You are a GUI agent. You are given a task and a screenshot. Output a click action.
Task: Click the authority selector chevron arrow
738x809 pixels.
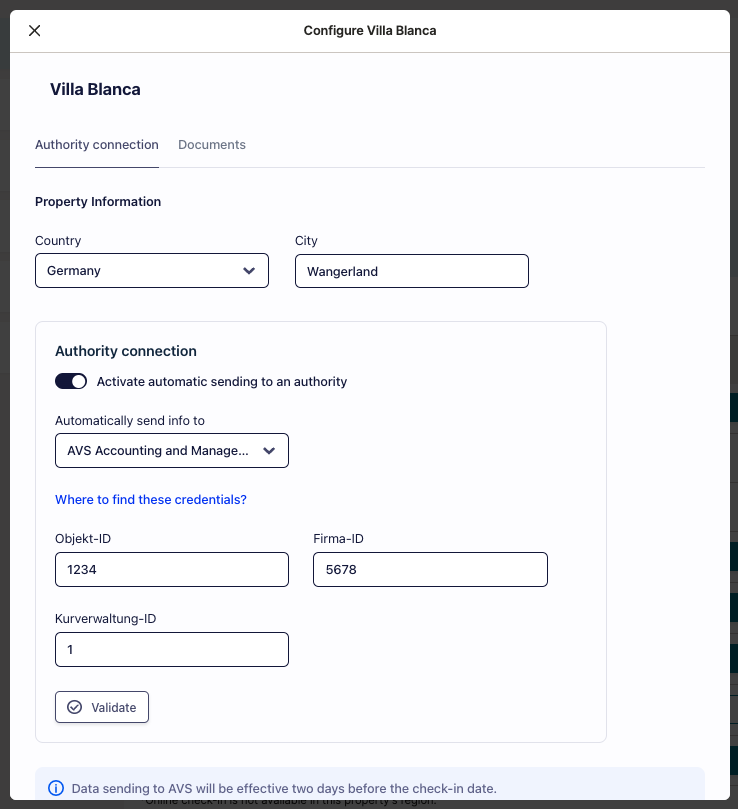(x=269, y=451)
